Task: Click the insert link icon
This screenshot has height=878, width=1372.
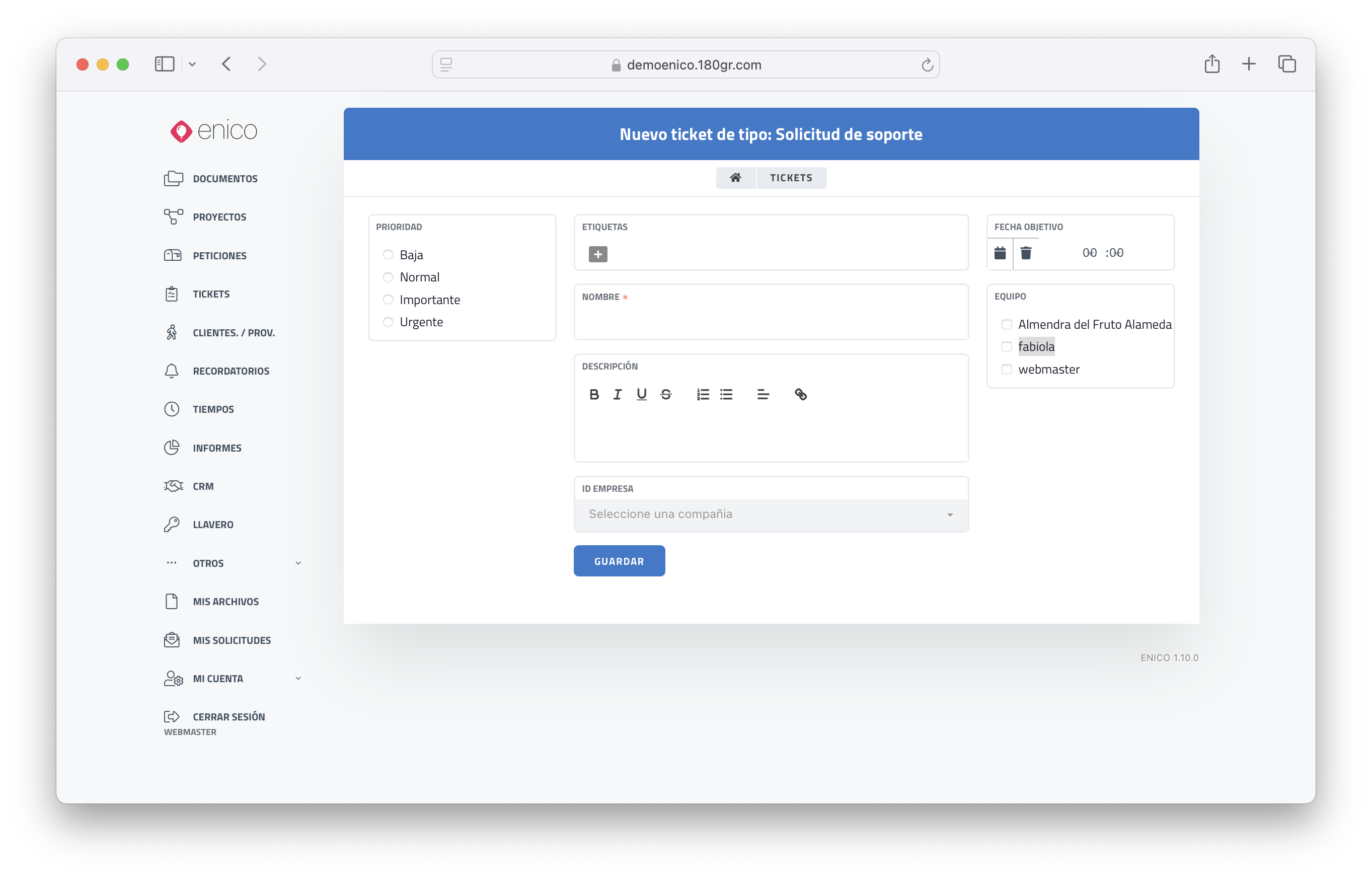Action: (800, 394)
